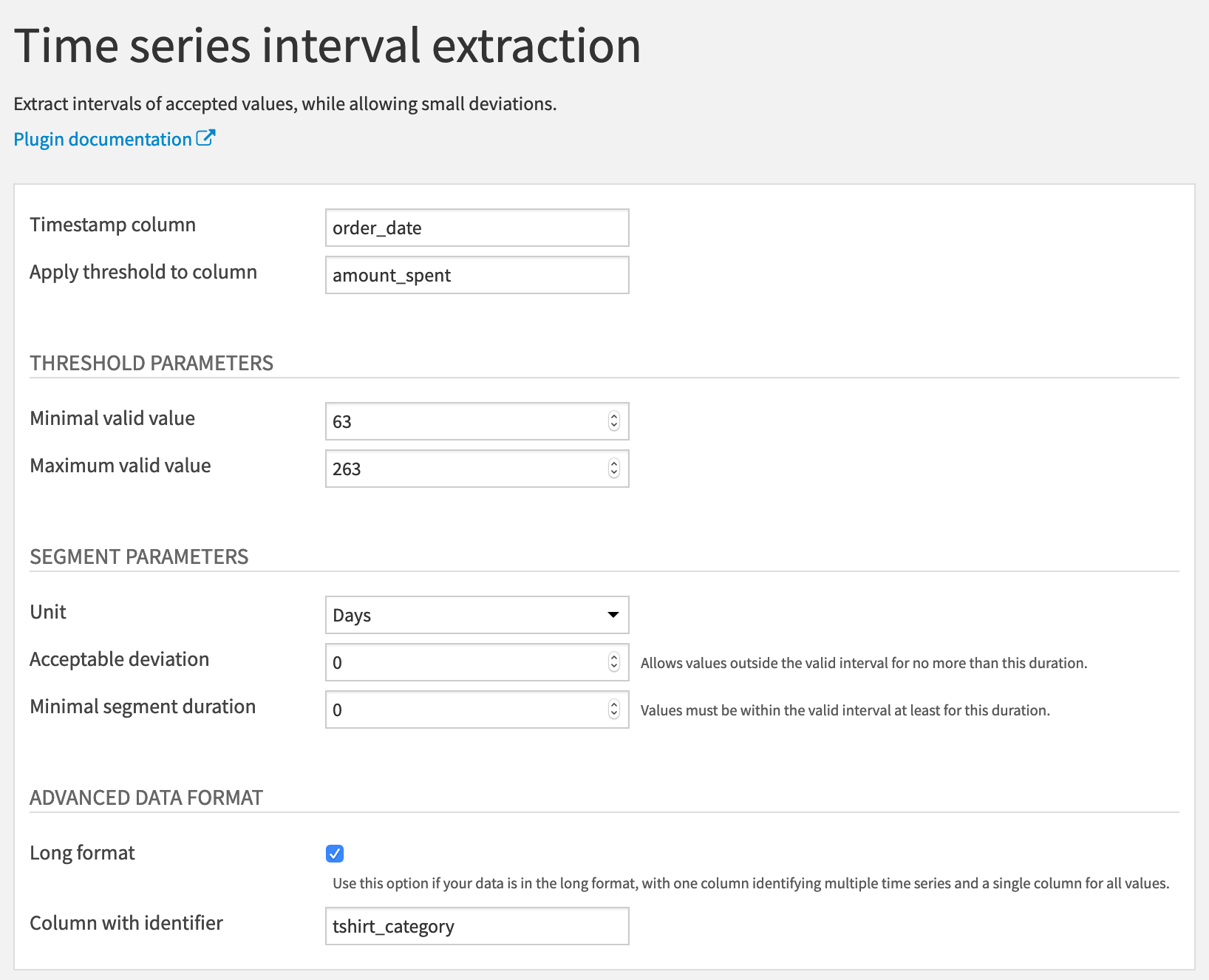Increase Minimal valid value with up arrow

614,417
